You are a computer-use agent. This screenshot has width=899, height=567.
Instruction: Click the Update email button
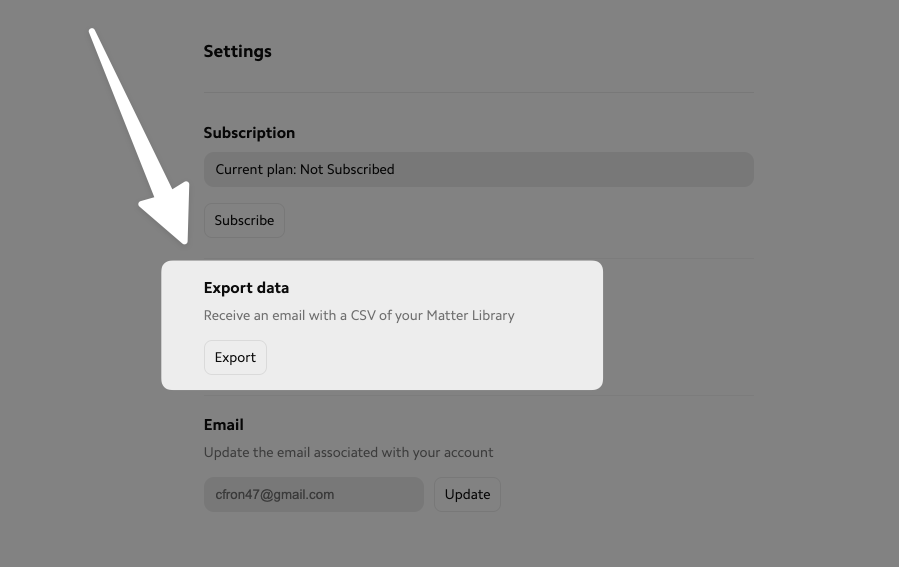pyautogui.click(x=467, y=494)
